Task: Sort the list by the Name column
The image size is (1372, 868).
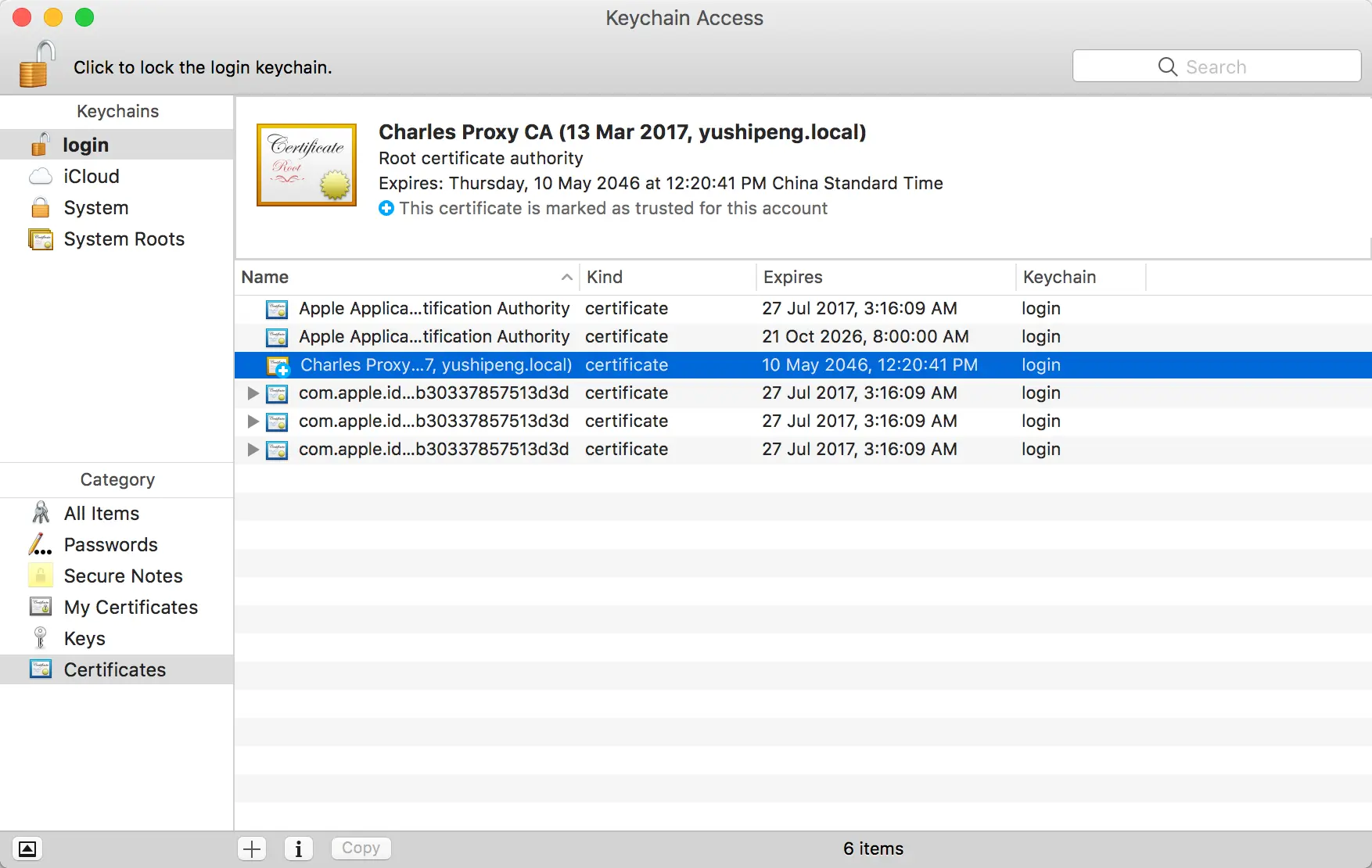Action: tap(407, 277)
